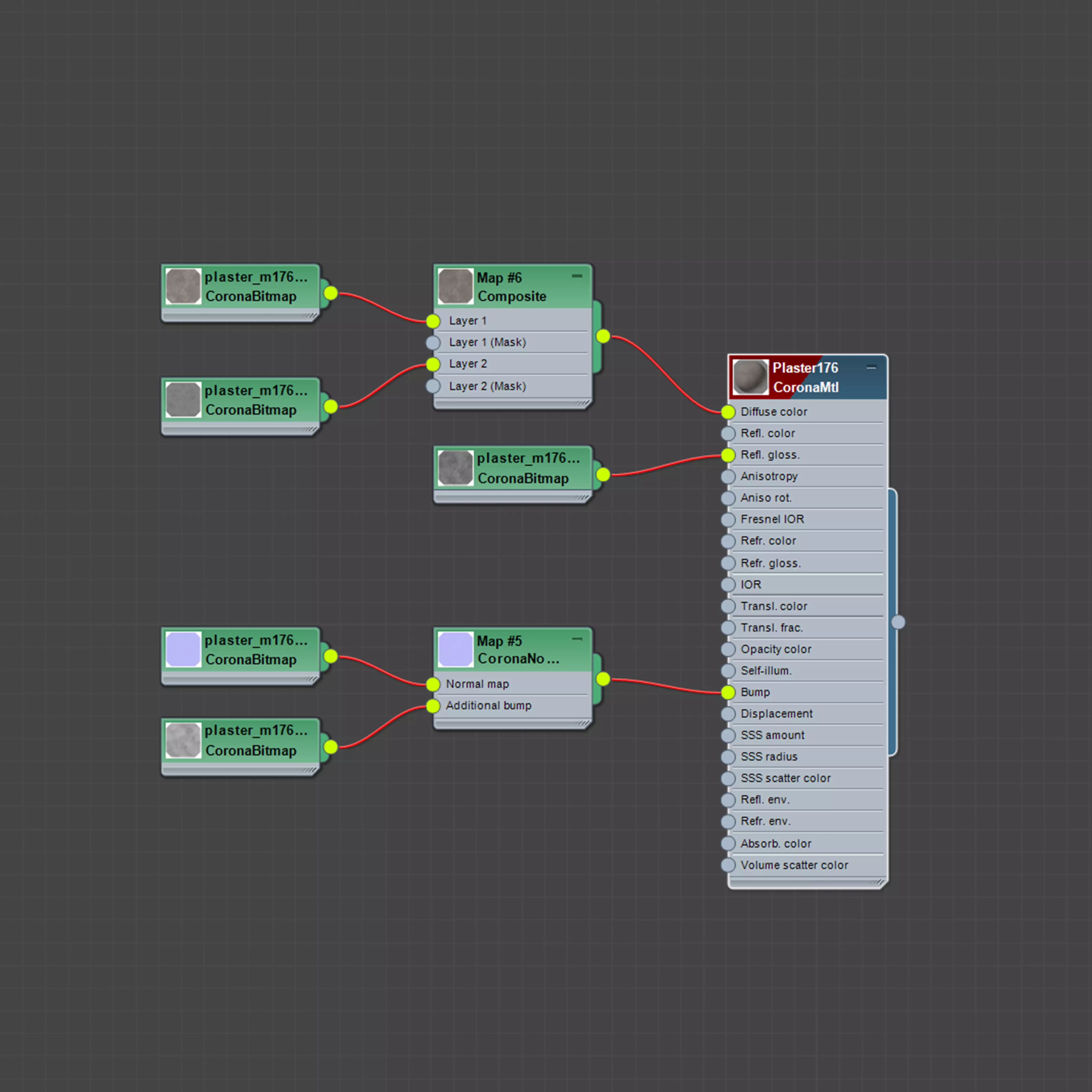Click the Bump connected input socket
Viewport: 1092px width, 1092px height.
pos(728,692)
